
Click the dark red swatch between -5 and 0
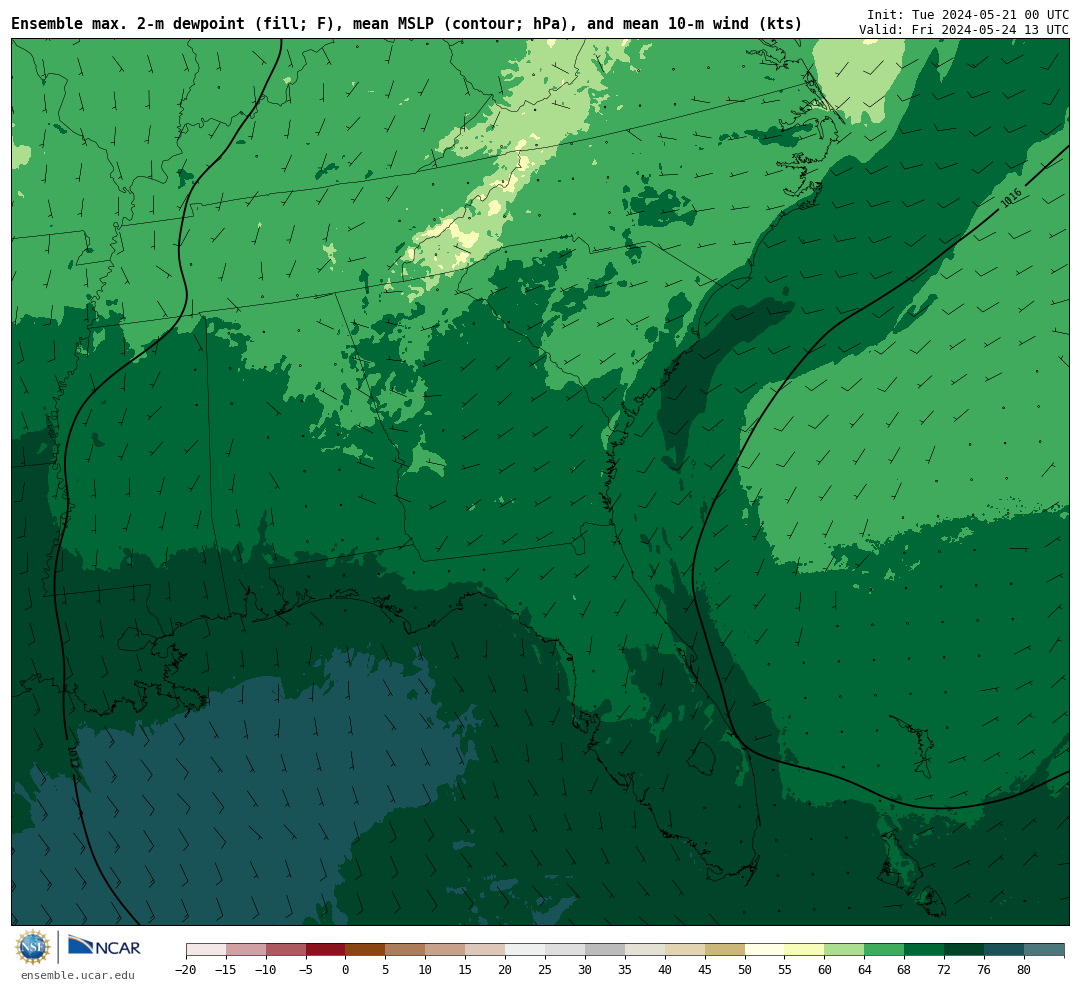tap(326, 949)
